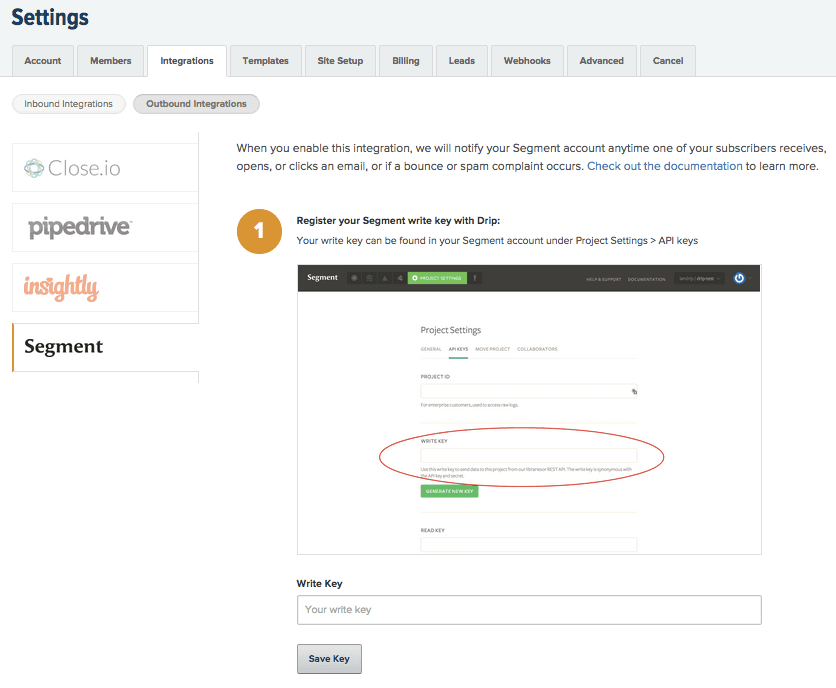
Task: Click the orange step 1 badge
Action: tap(259, 231)
